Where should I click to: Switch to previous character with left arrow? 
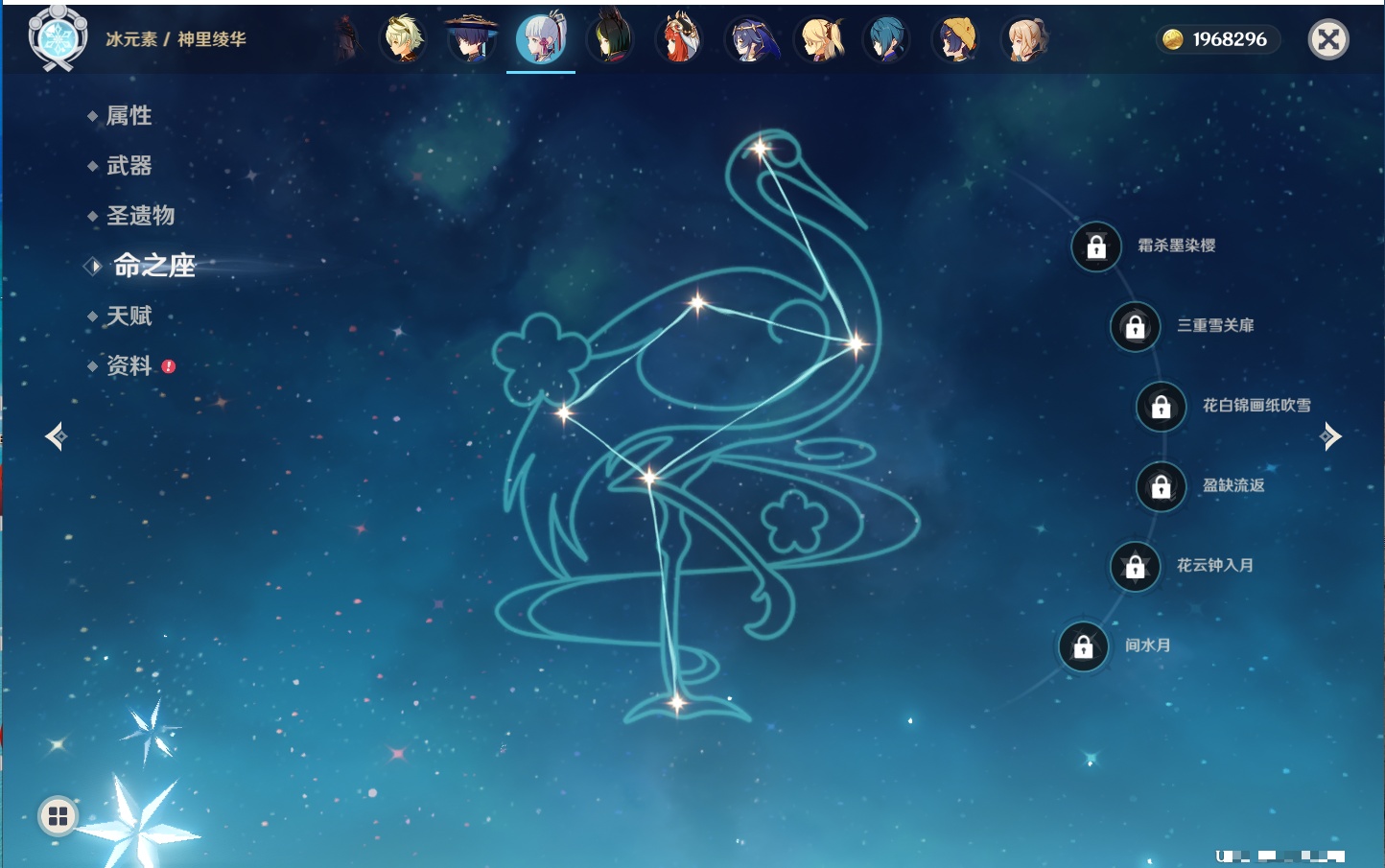(x=56, y=436)
